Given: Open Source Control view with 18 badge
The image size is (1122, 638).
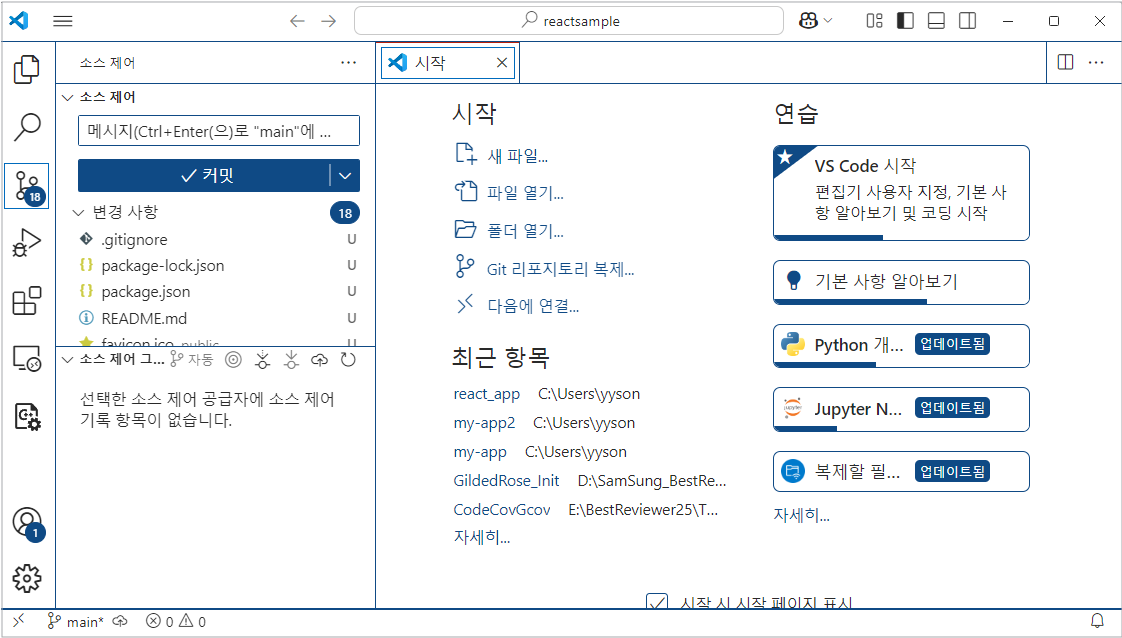Looking at the screenshot, I should [x=27, y=186].
